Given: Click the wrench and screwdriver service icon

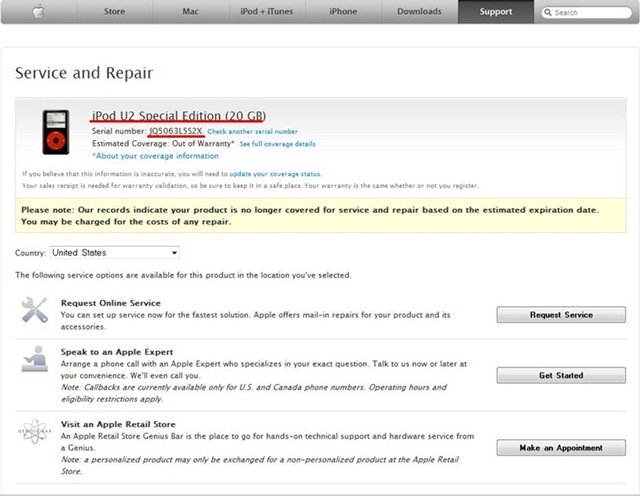Looking at the screenshot, I should point(34,310).
